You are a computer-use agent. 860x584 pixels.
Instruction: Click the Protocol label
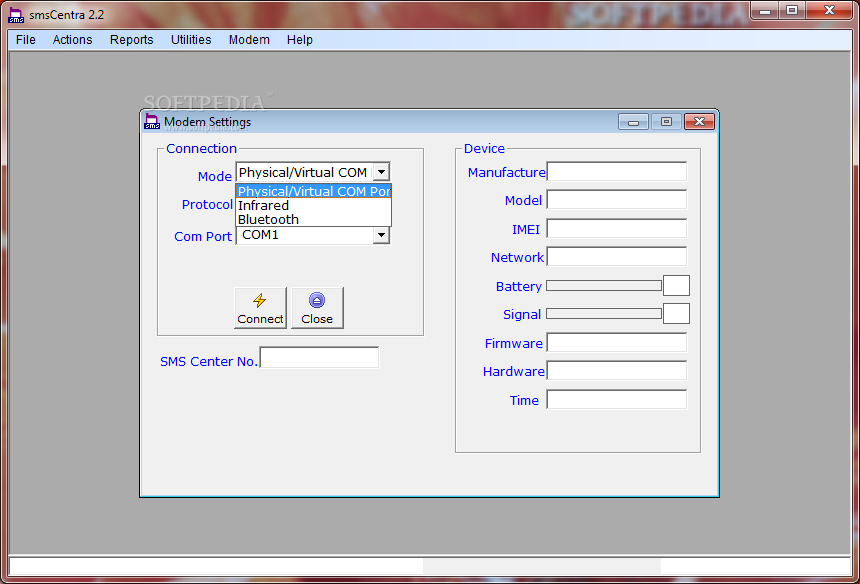tap(207, 205)
